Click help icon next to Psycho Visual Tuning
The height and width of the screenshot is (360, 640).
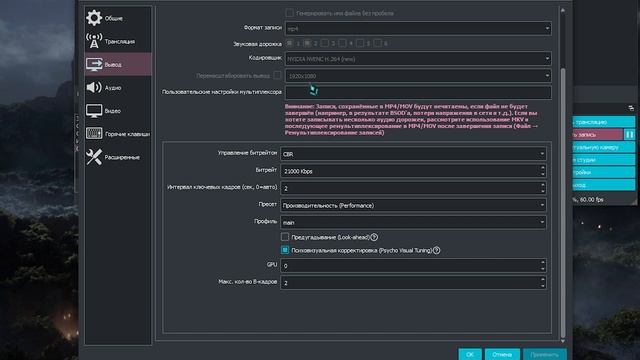(x=436, y=250)
